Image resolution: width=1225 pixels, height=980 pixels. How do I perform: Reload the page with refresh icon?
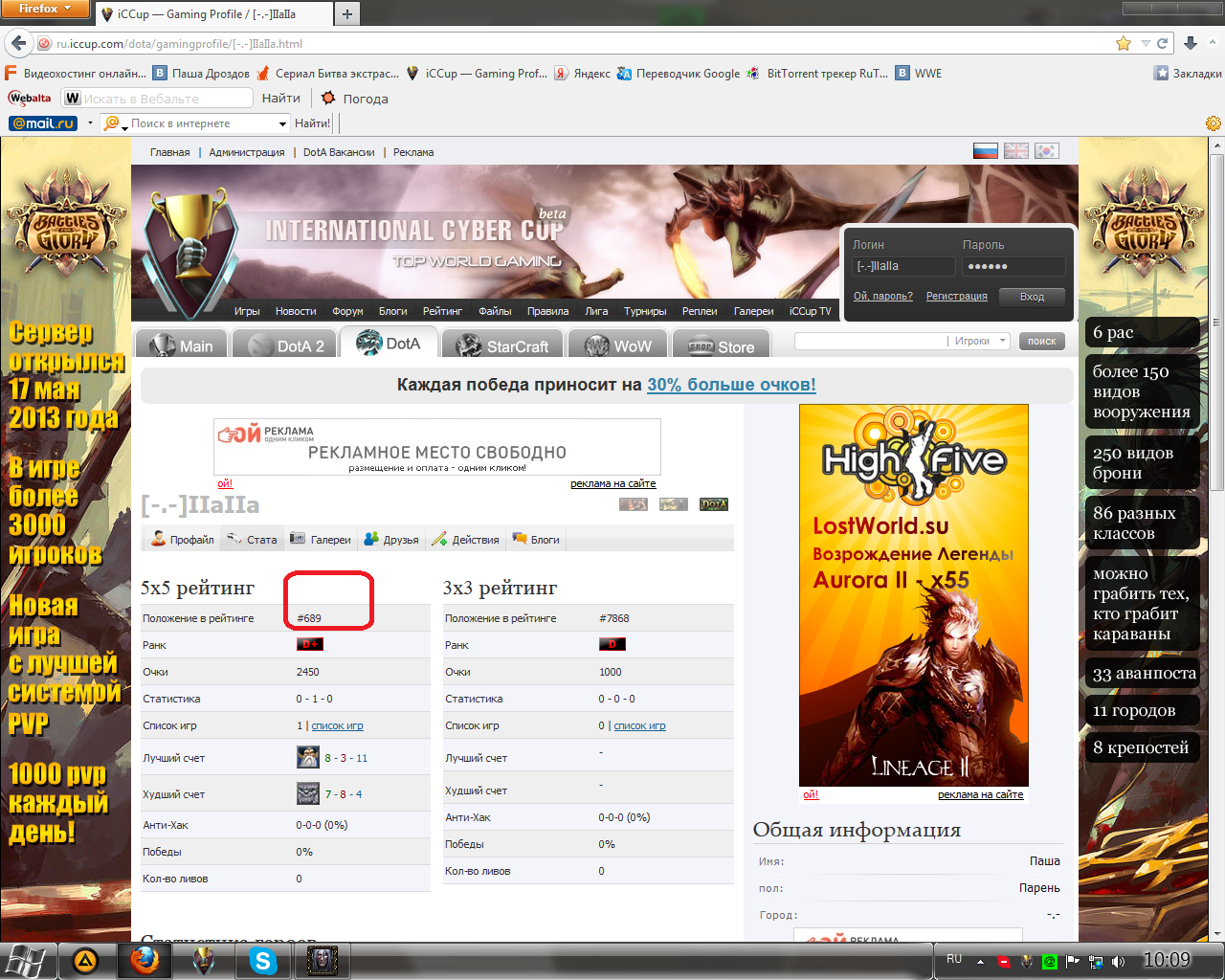coord(1162,43)
